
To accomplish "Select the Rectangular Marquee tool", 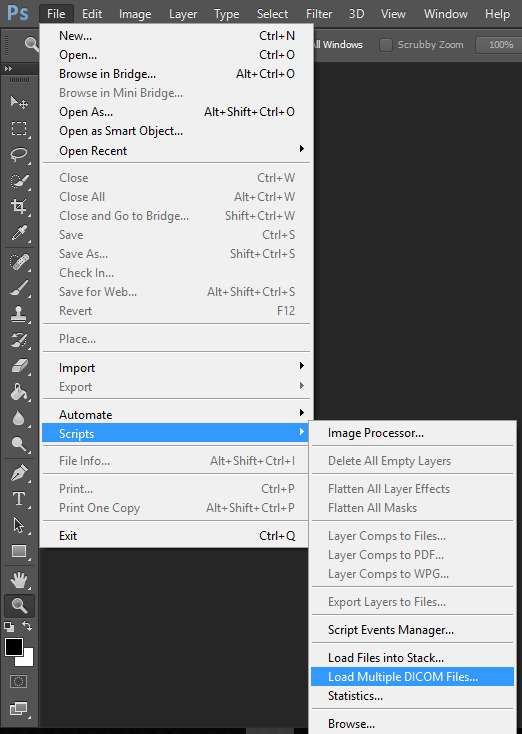I will pos(19,128).
